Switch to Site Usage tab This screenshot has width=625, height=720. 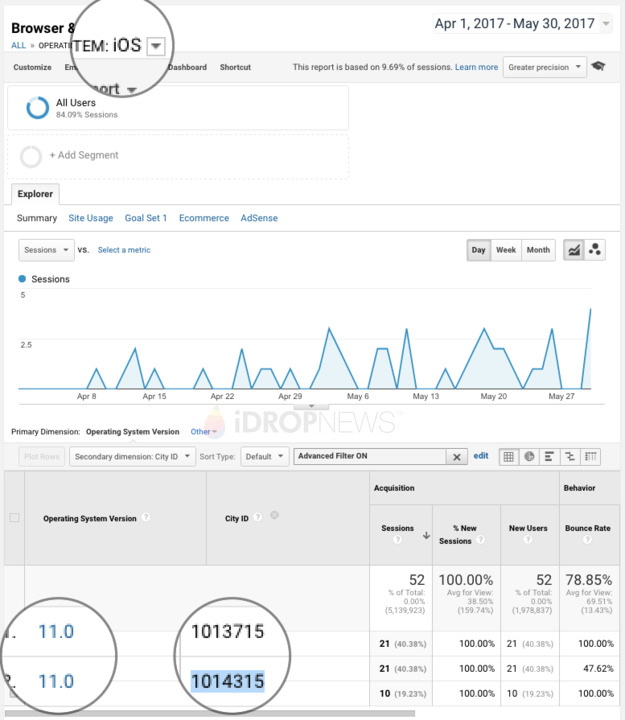90,218
